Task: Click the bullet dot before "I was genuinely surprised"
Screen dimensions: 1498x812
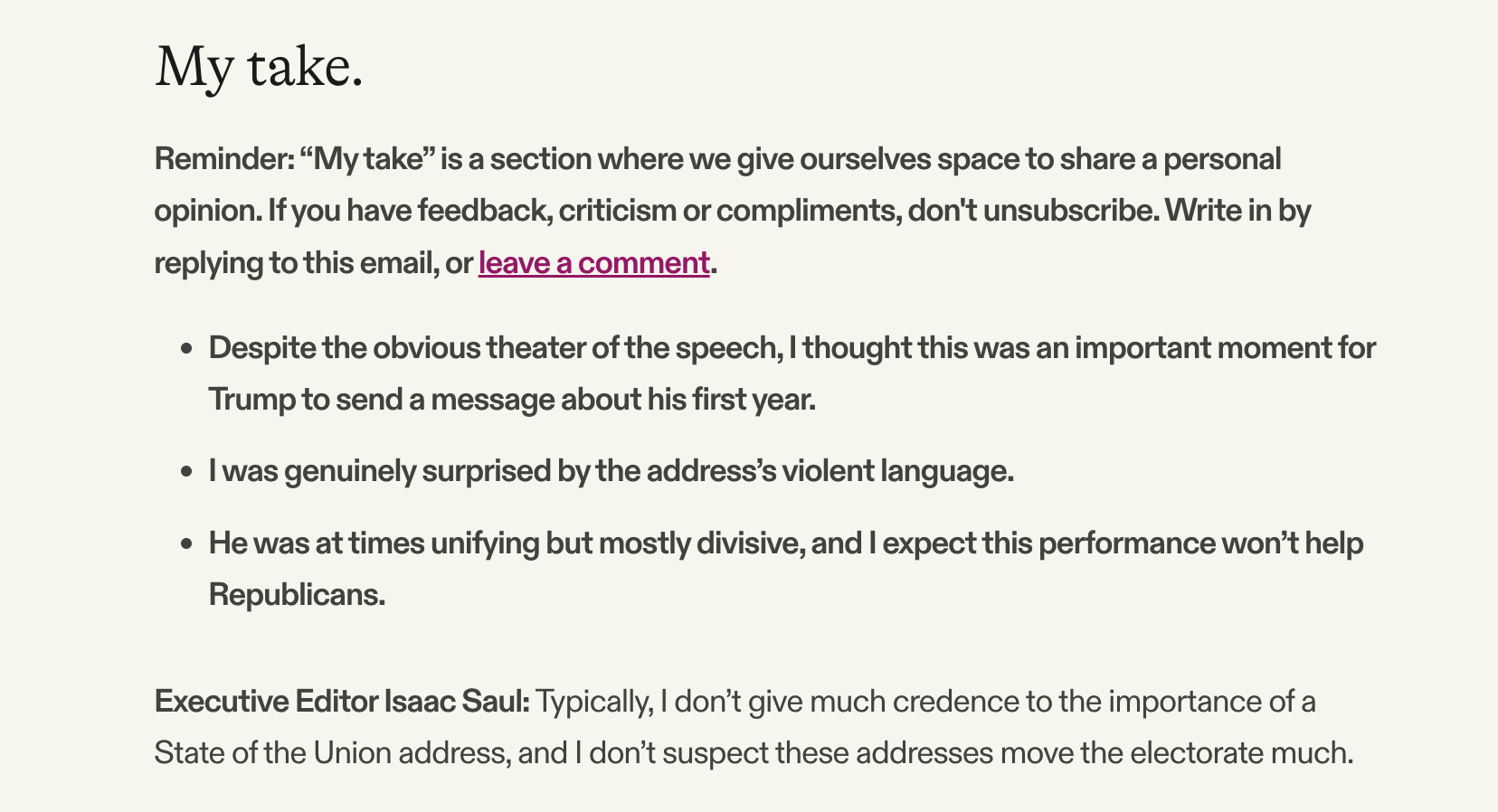Action: point(187,472)
